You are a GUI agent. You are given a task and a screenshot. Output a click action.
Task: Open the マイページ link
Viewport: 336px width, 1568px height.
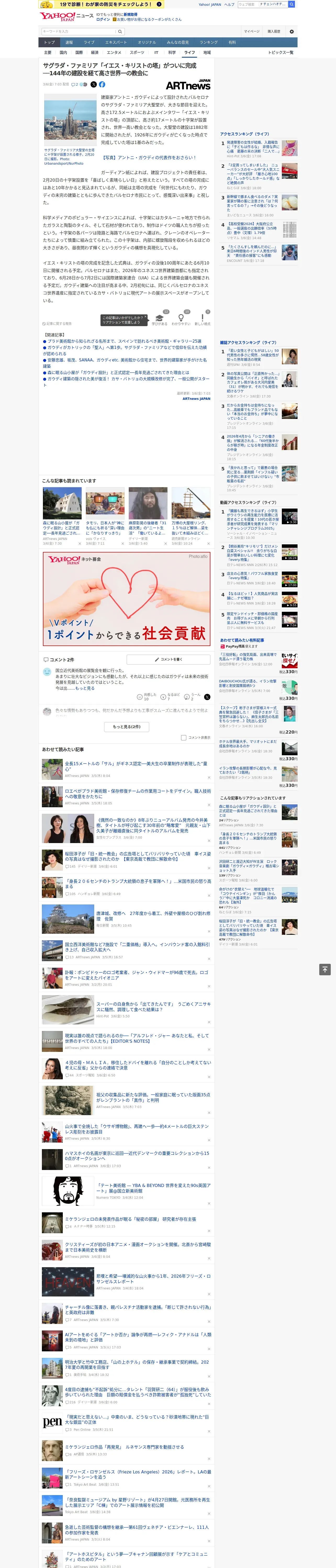point(251,32)
